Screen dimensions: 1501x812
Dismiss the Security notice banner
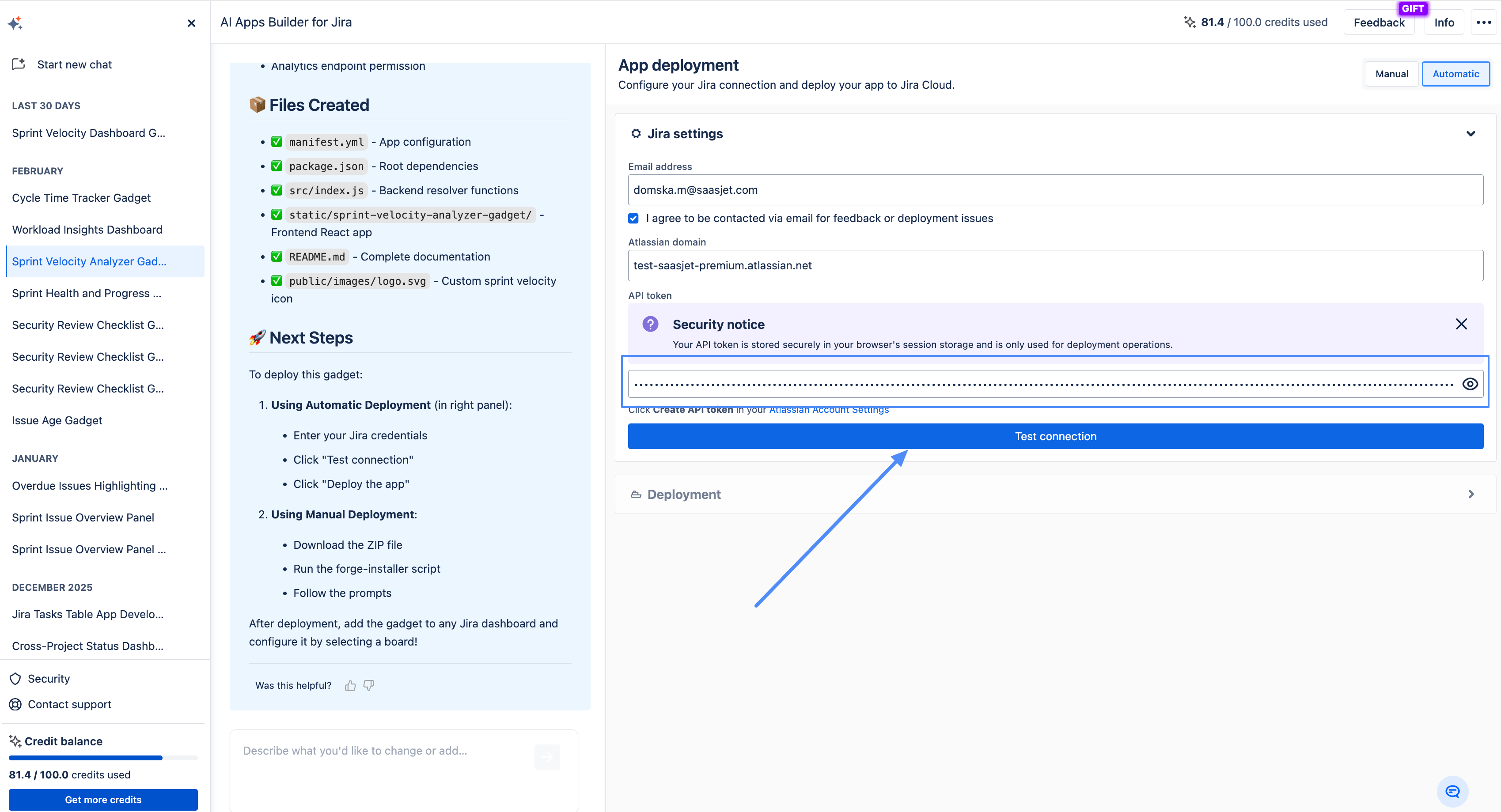click(x=1461, y=325)
